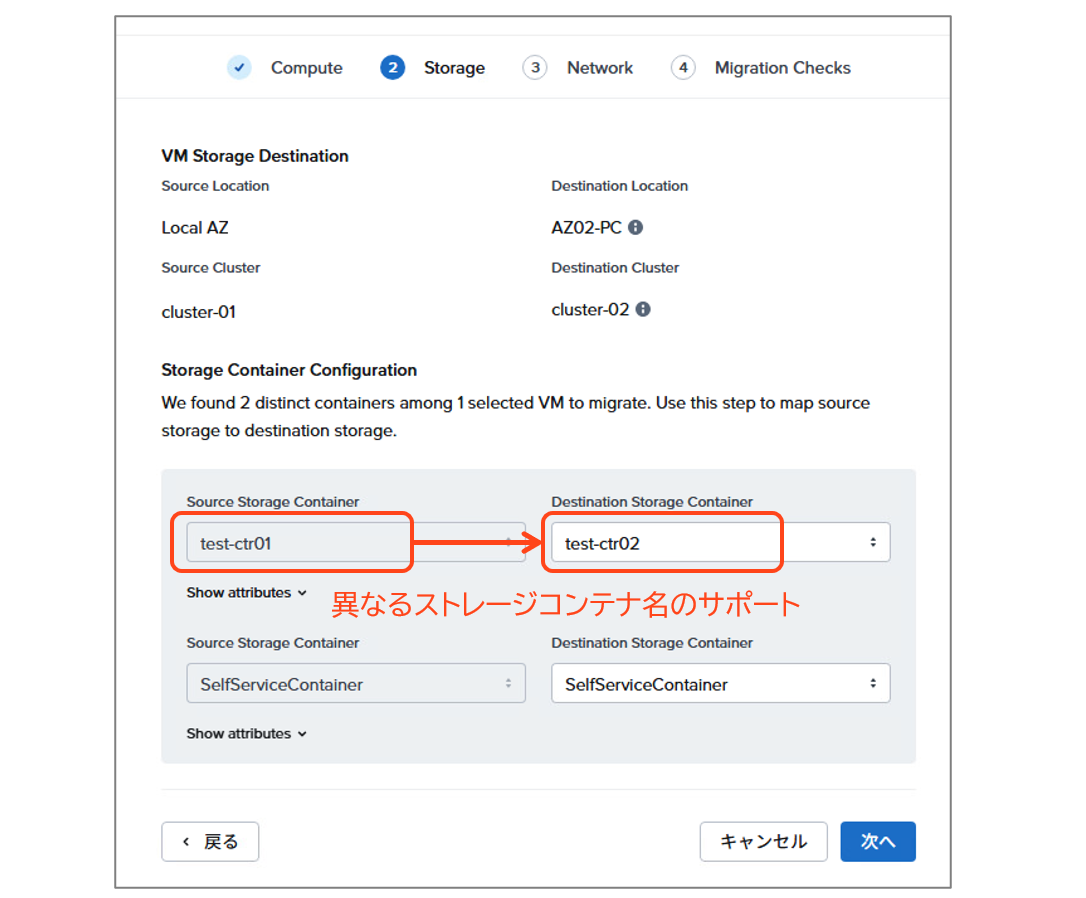Click the info icon beside cluster-02

click(643, 309)
